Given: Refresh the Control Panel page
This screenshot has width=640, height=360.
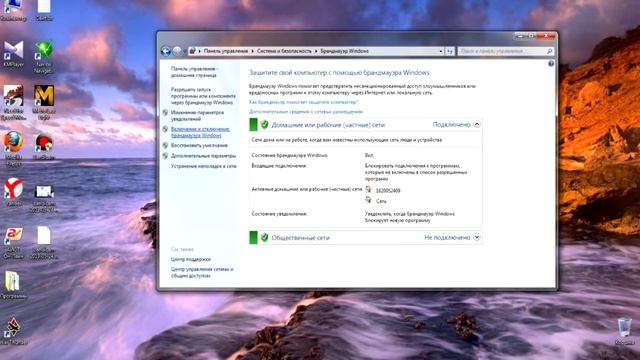Looking at the screenshot, I should (450, 51).
